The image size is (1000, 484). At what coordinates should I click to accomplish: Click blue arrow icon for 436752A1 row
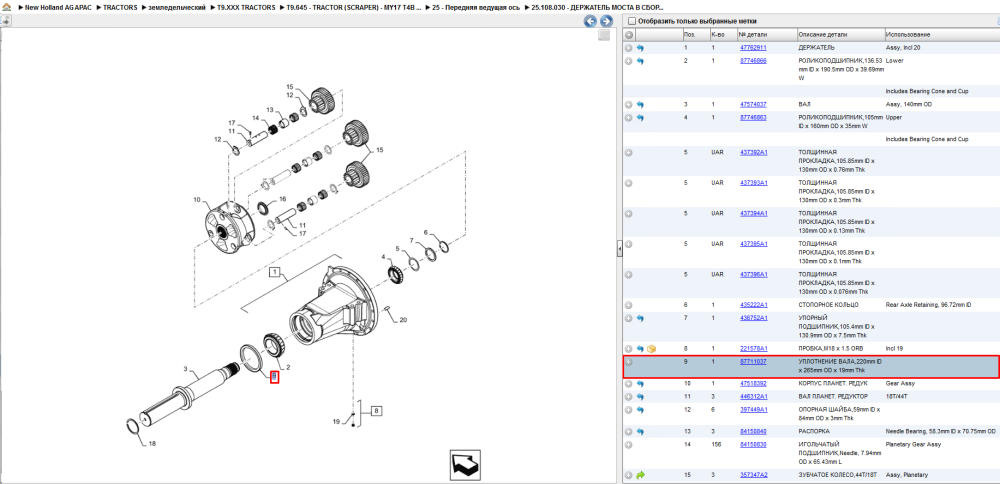click(x=640, y=318)
